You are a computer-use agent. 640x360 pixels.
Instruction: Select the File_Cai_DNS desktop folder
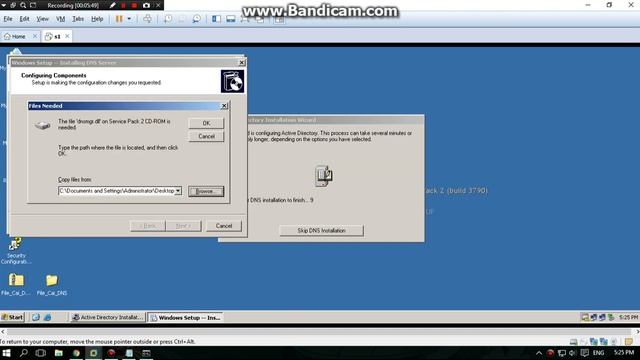click(52, 284)
